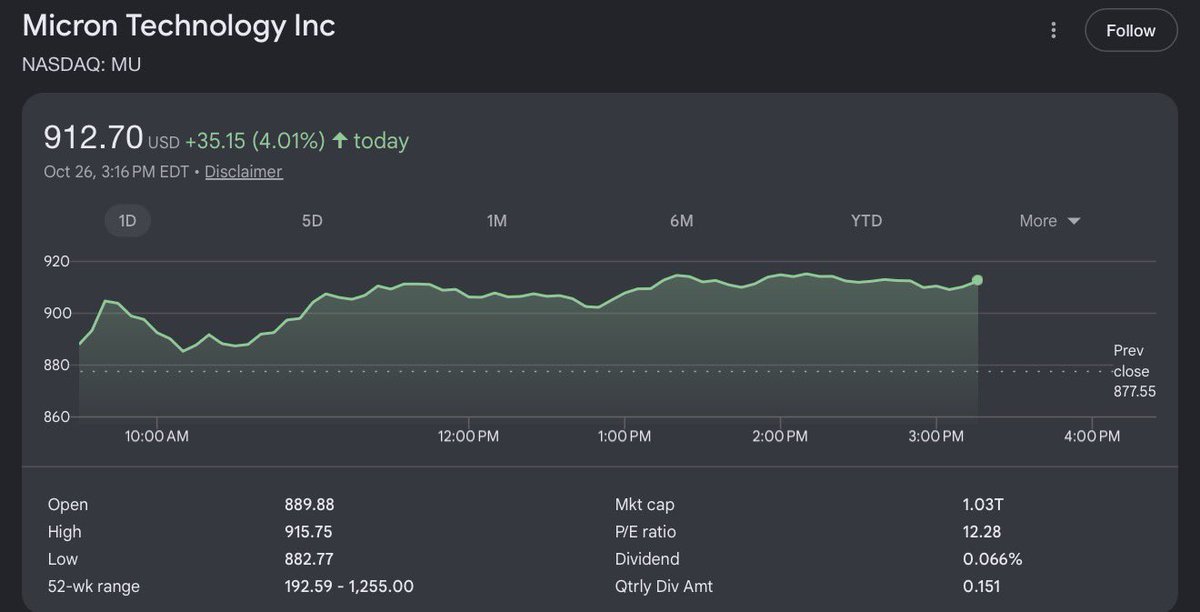Click the 912.70 price value

pos(93,138)
